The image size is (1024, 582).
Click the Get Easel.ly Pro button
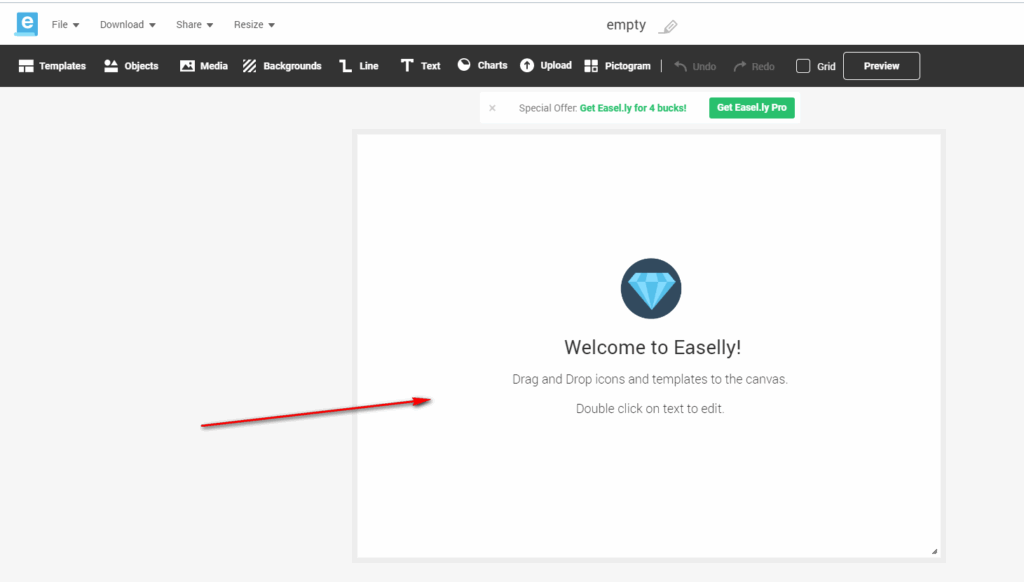coord(751,108)
